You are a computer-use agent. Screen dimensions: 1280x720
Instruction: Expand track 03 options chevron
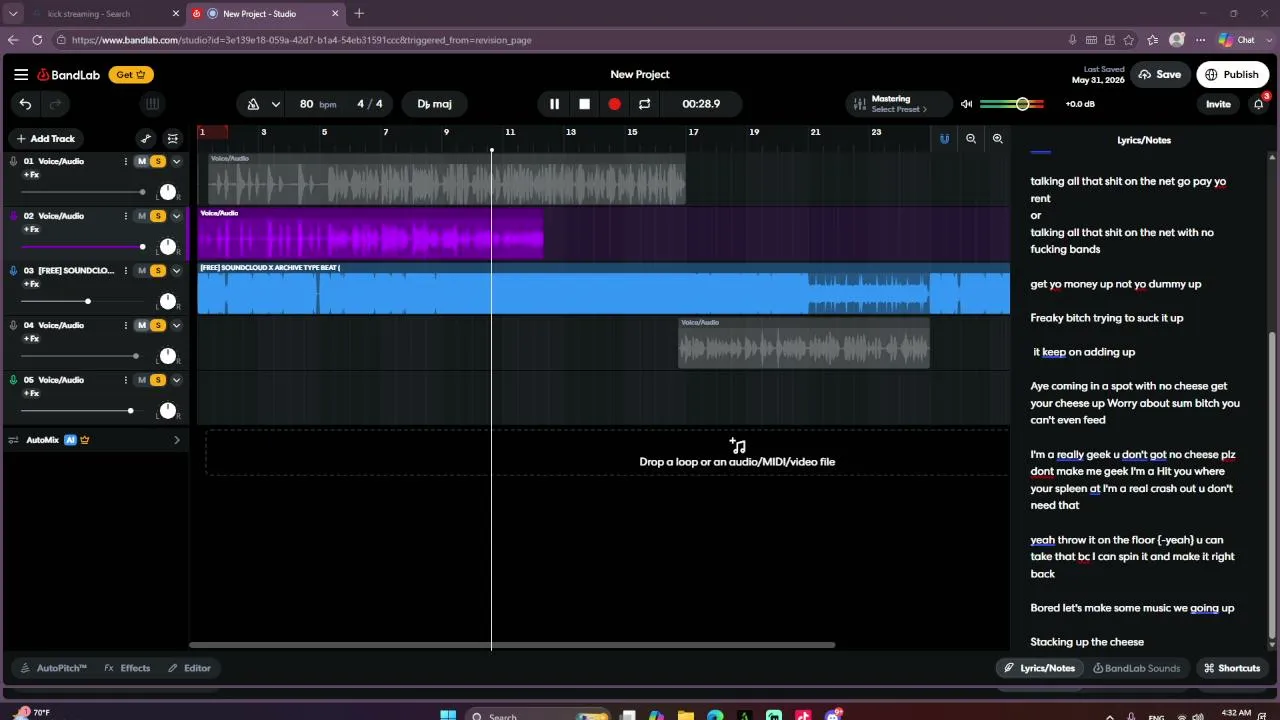point(177,271)
